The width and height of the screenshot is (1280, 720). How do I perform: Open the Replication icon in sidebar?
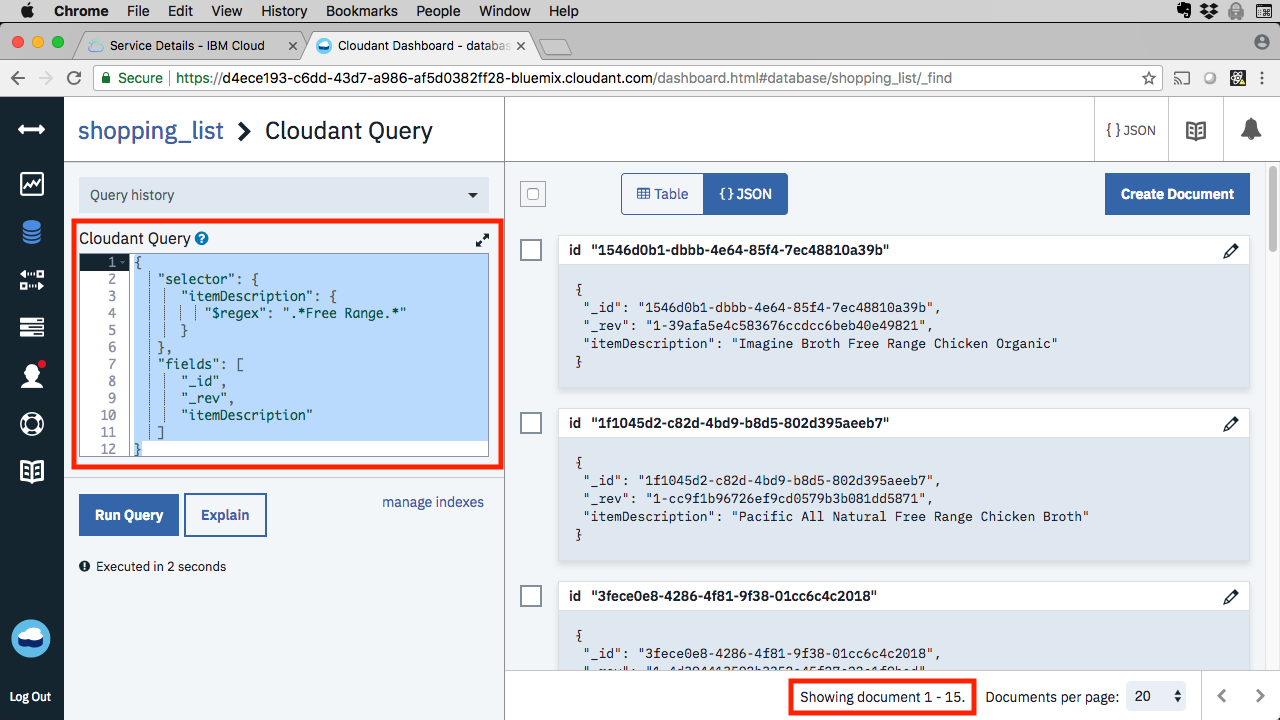coord(32,280)
